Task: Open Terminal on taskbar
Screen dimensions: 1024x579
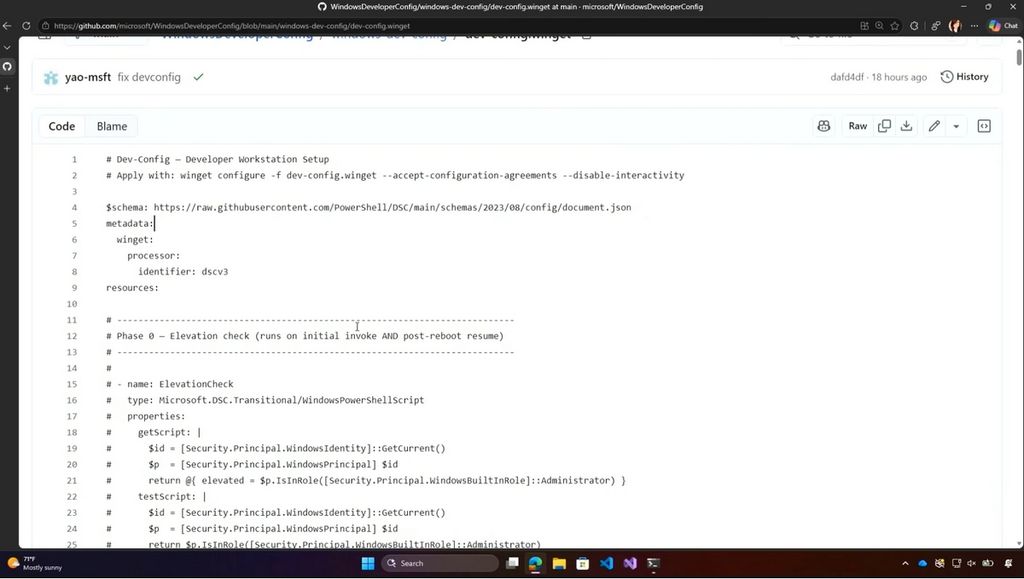Action: [x=653, y=563]
